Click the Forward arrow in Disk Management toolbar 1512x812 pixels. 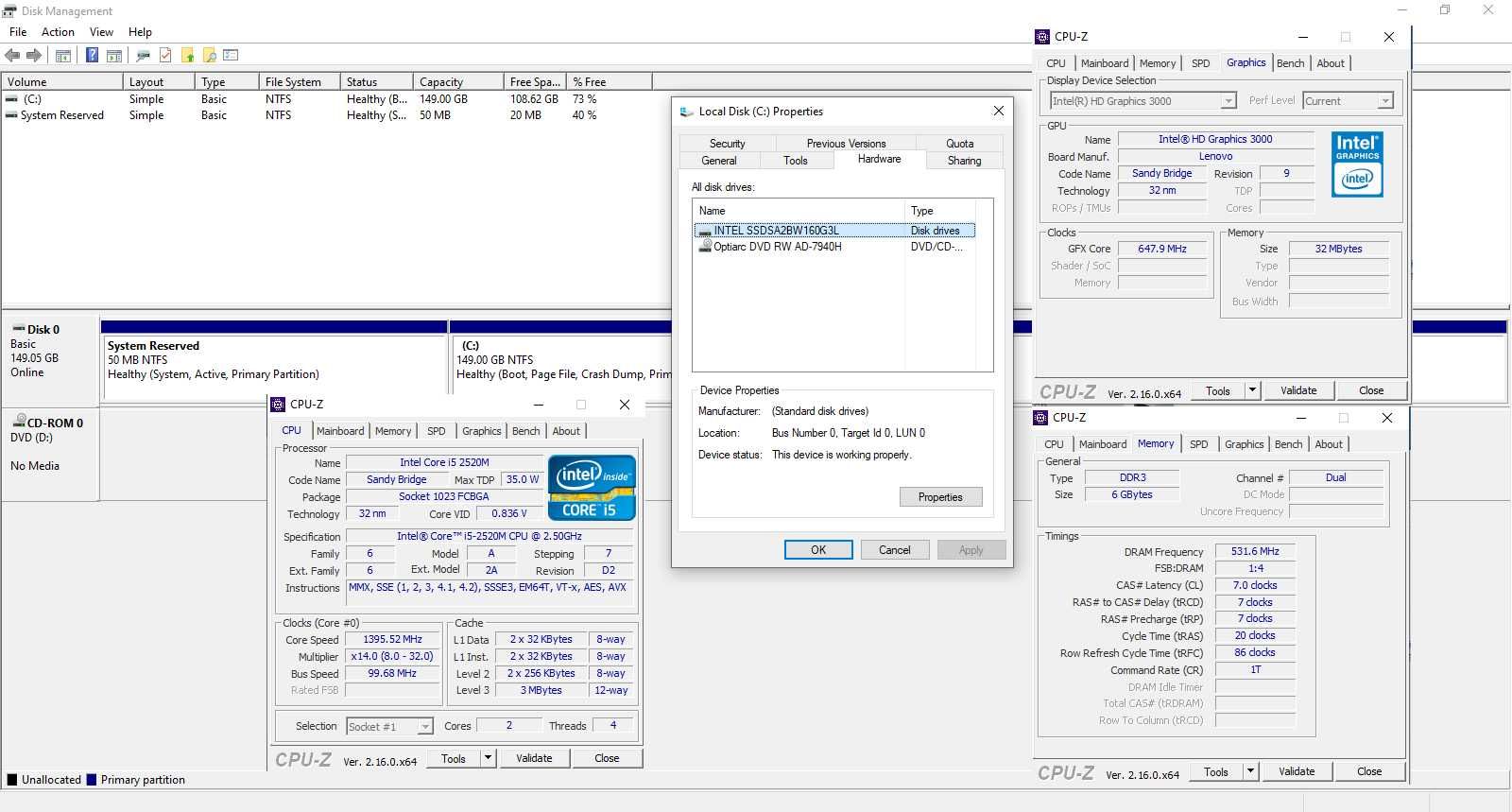[x=34, y=56]
